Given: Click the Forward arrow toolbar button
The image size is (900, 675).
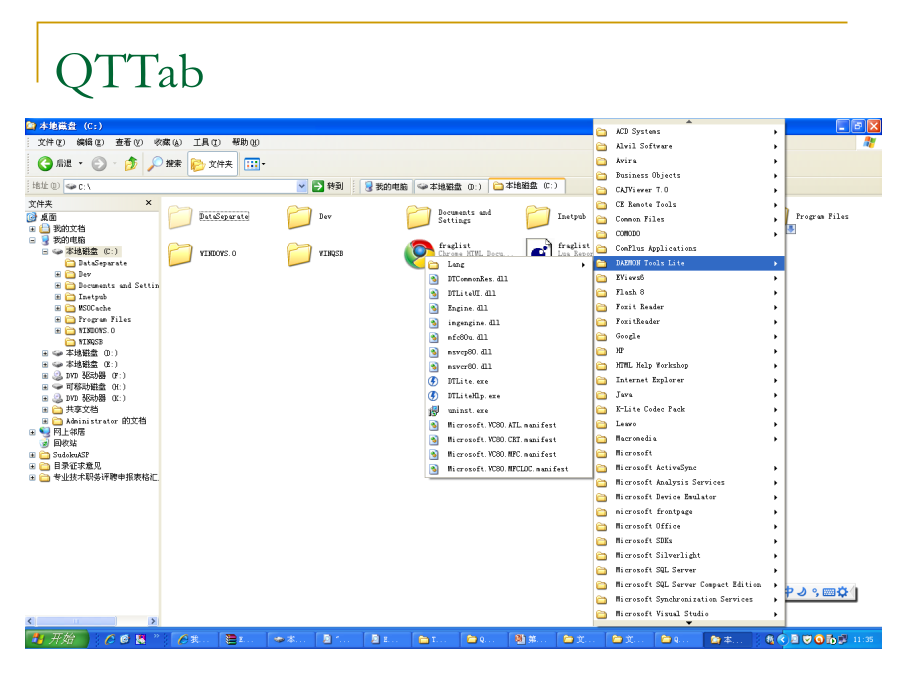Looking at the screenshot, I should click(99, 164).
